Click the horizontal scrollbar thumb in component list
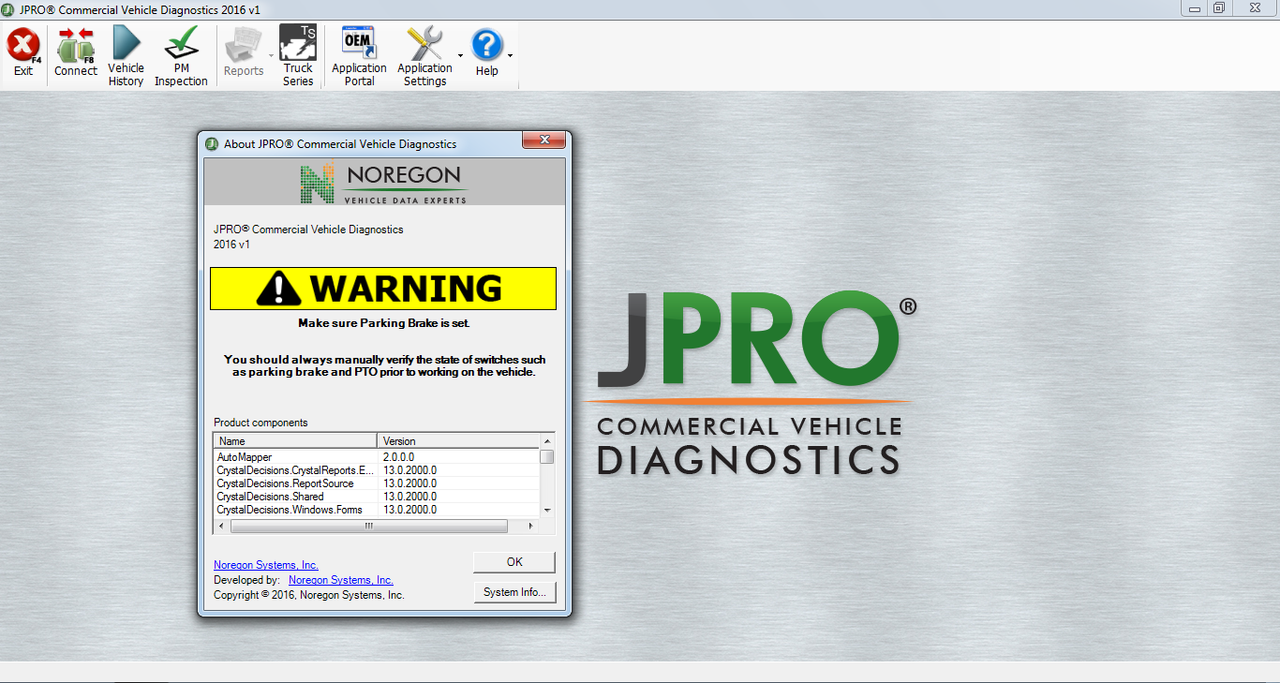This screenshot has width=1280, height=683. [369, 524]
